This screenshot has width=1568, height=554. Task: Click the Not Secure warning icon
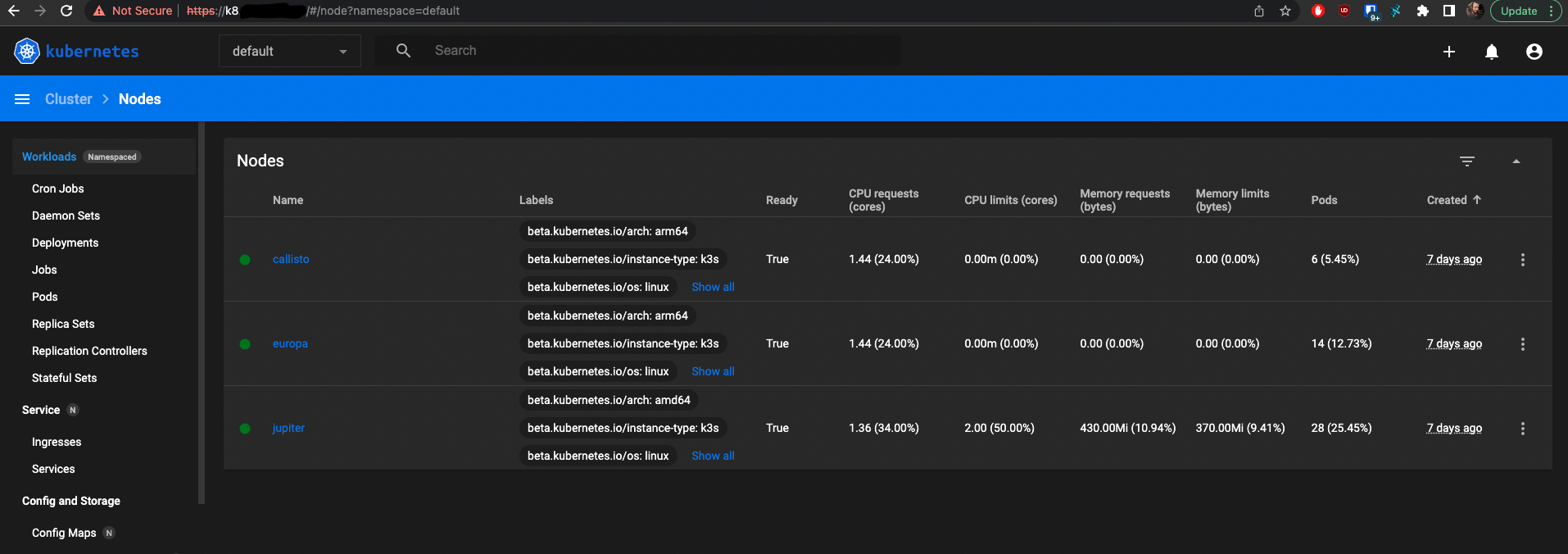click(x=99, y=11)
